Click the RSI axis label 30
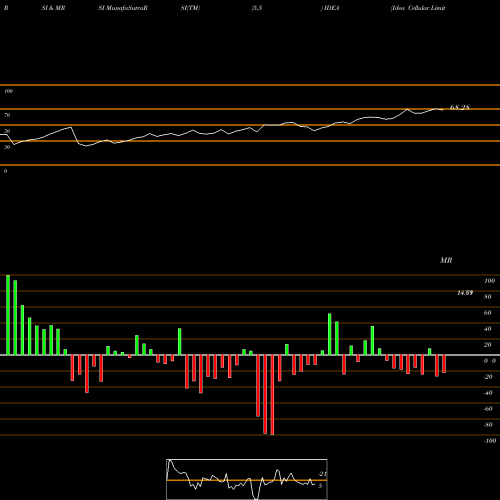 pos(7,147)
